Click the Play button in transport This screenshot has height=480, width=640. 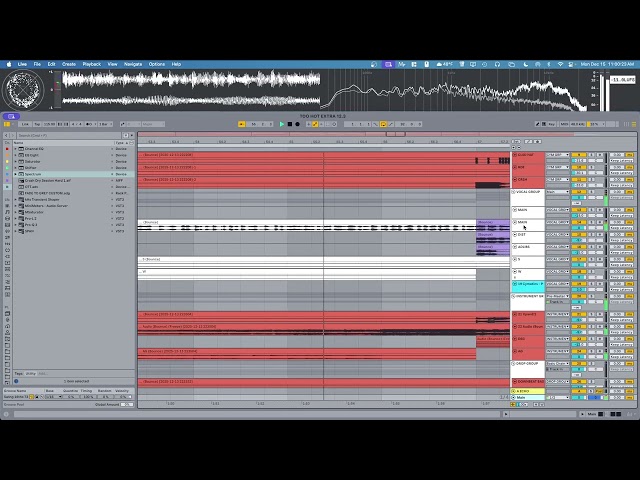[282, 124]
